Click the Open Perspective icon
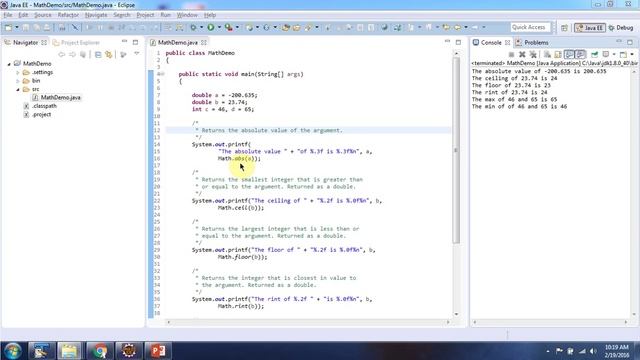The width and height of the screenshot is (640, 360). [x=564, y=28]
